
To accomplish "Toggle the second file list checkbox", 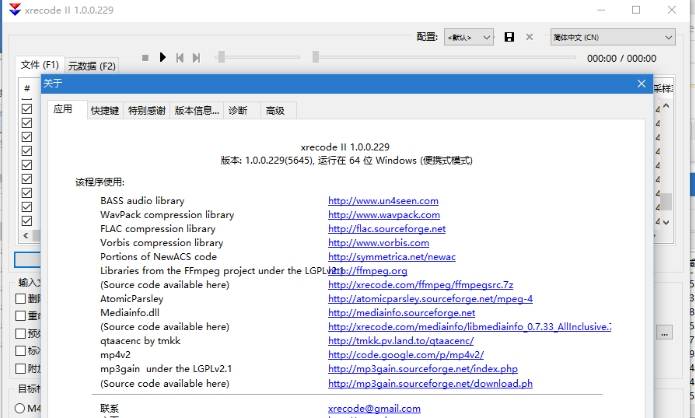I will click(27, 123).
